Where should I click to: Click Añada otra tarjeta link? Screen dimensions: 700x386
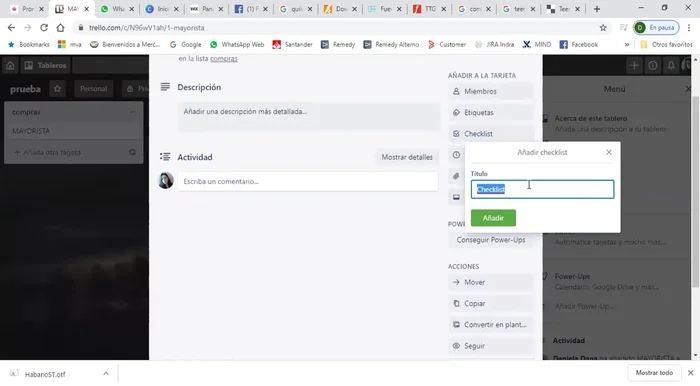tap(47, 152)
